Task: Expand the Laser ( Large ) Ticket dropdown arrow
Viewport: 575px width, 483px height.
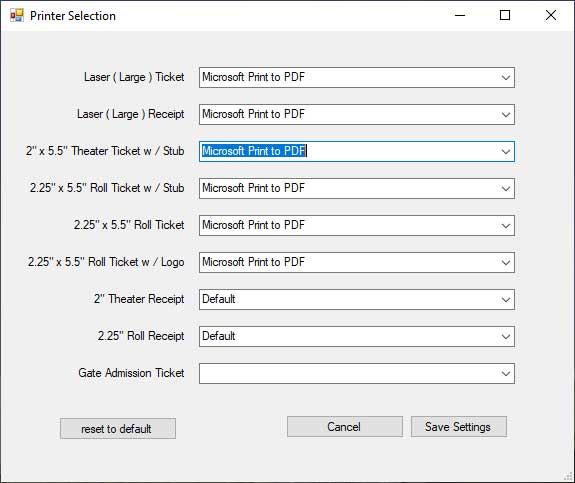Action: click(506, 77)
